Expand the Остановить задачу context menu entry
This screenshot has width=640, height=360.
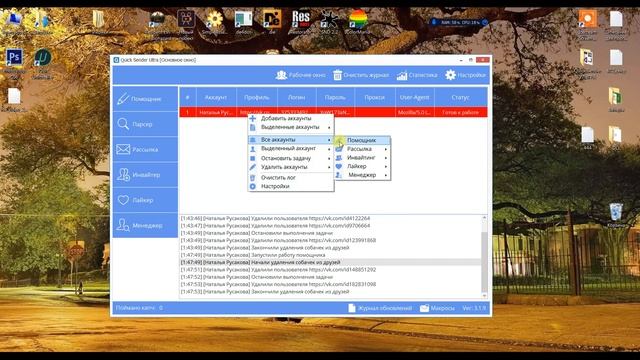point(291,158)
